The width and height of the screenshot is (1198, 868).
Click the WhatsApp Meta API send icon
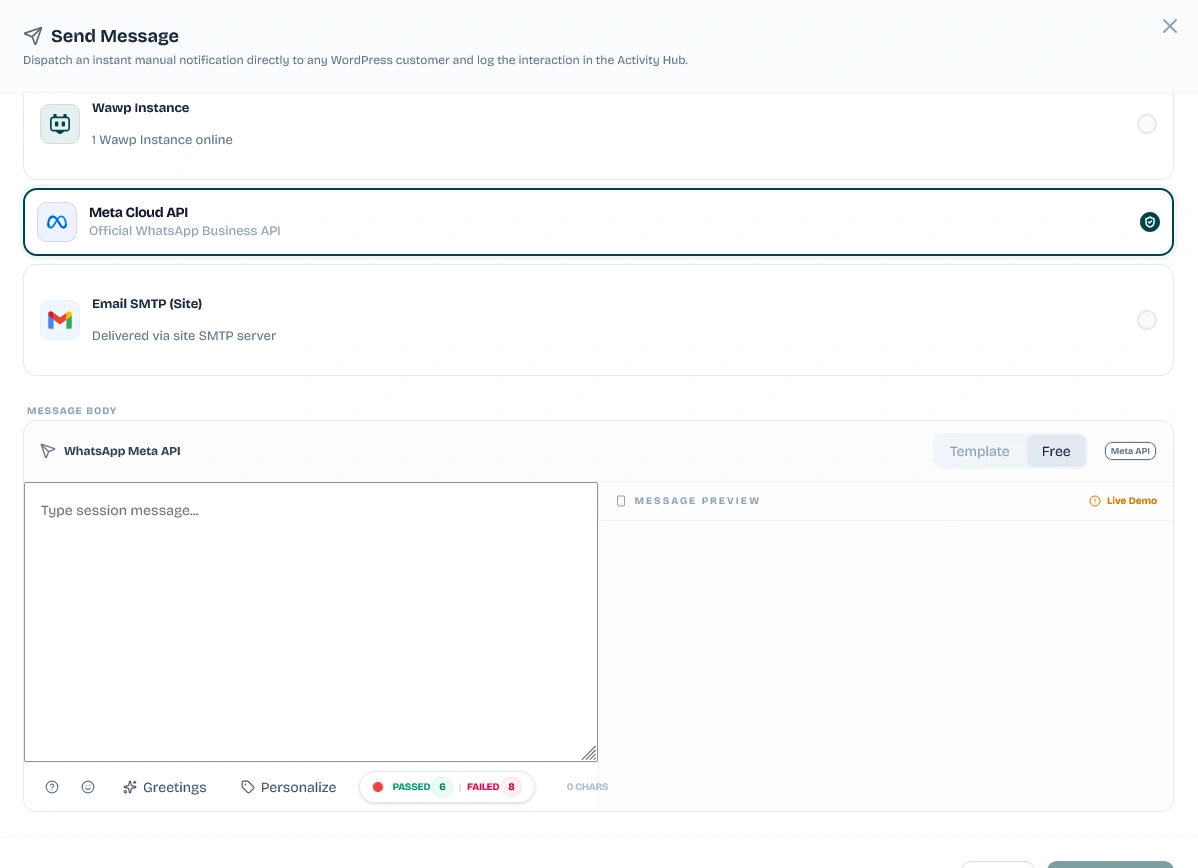[47, 451]
